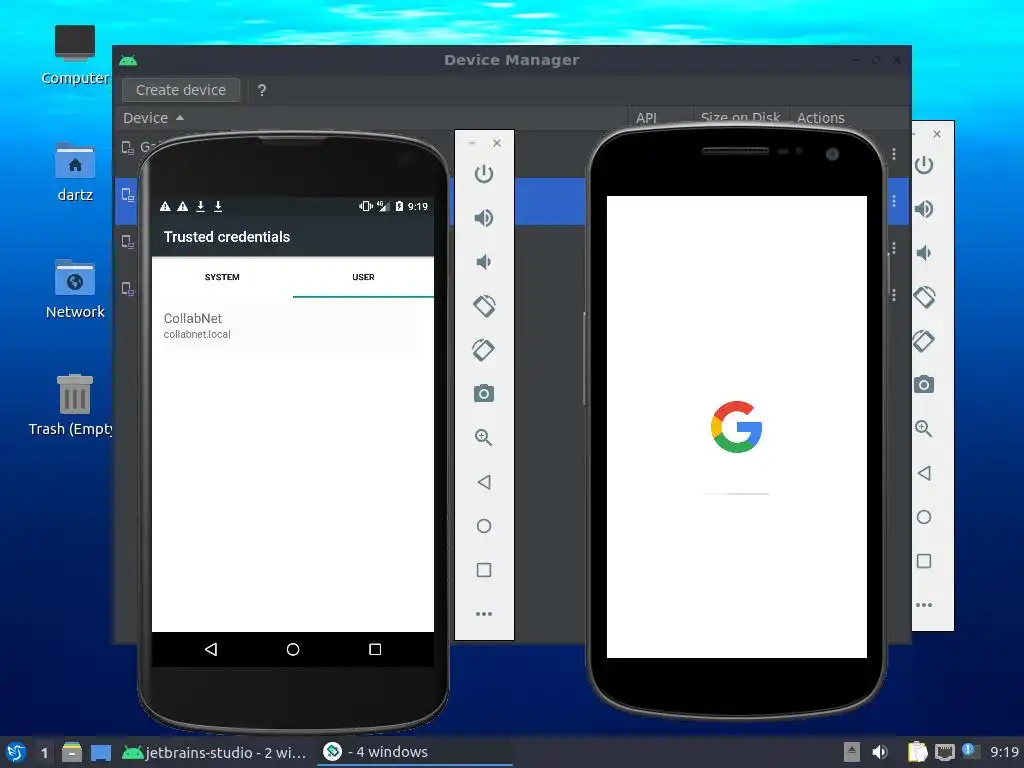Open actions menu for highlighted device row

[x=894, y=201]
